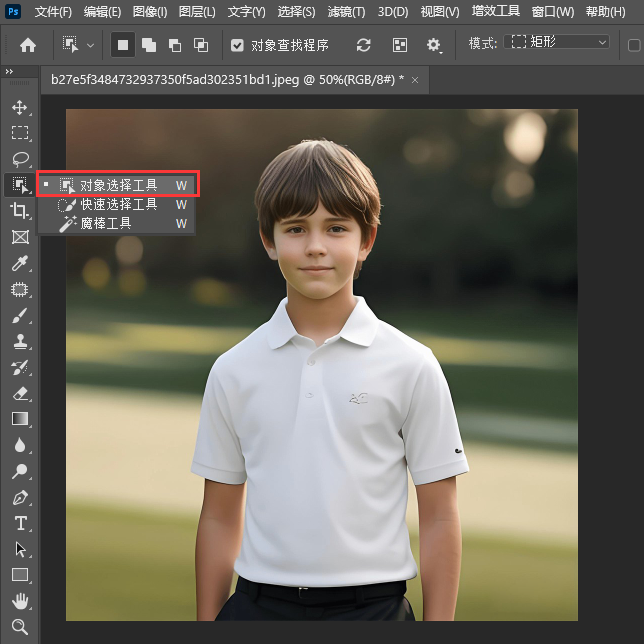Open the 滤镜(T) menu

(x=346, y=12)
